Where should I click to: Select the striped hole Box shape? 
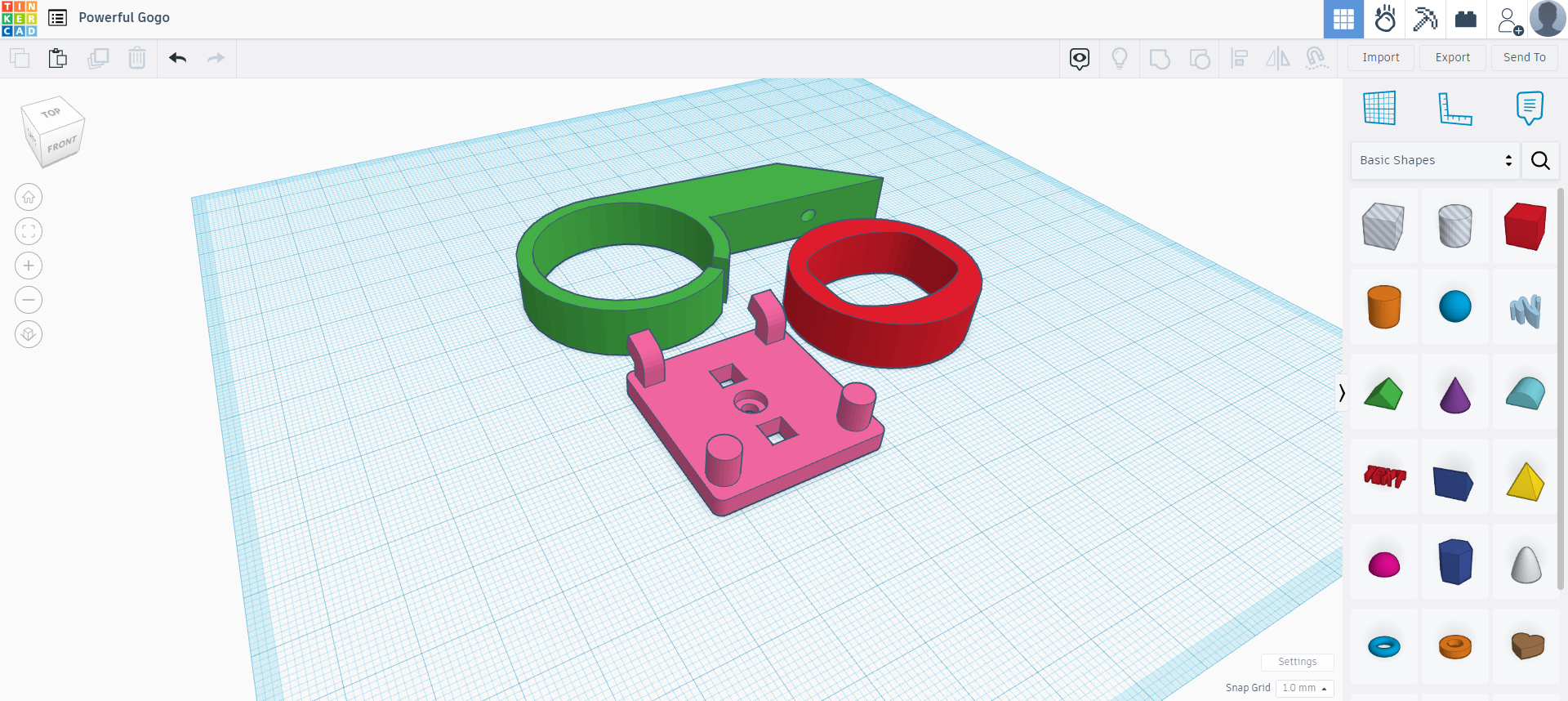pos(1383,226)
